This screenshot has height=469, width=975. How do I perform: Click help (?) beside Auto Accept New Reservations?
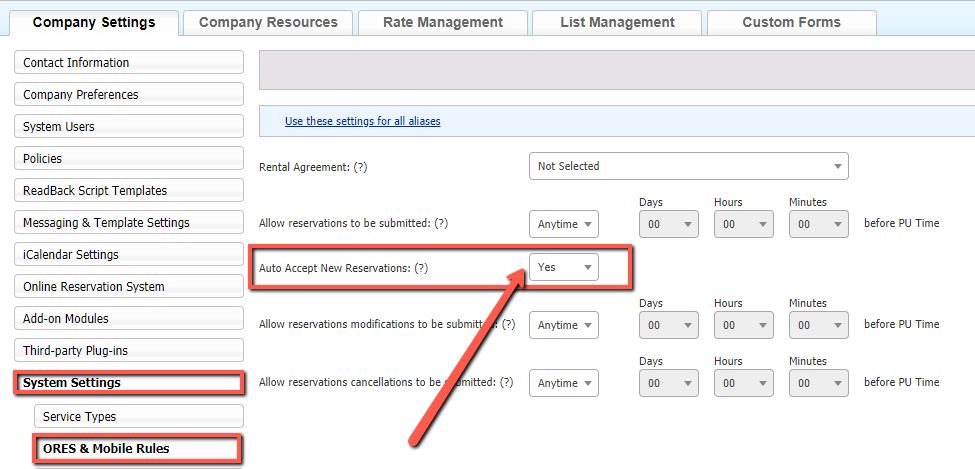pyautogui.click(x=421, y=268)
